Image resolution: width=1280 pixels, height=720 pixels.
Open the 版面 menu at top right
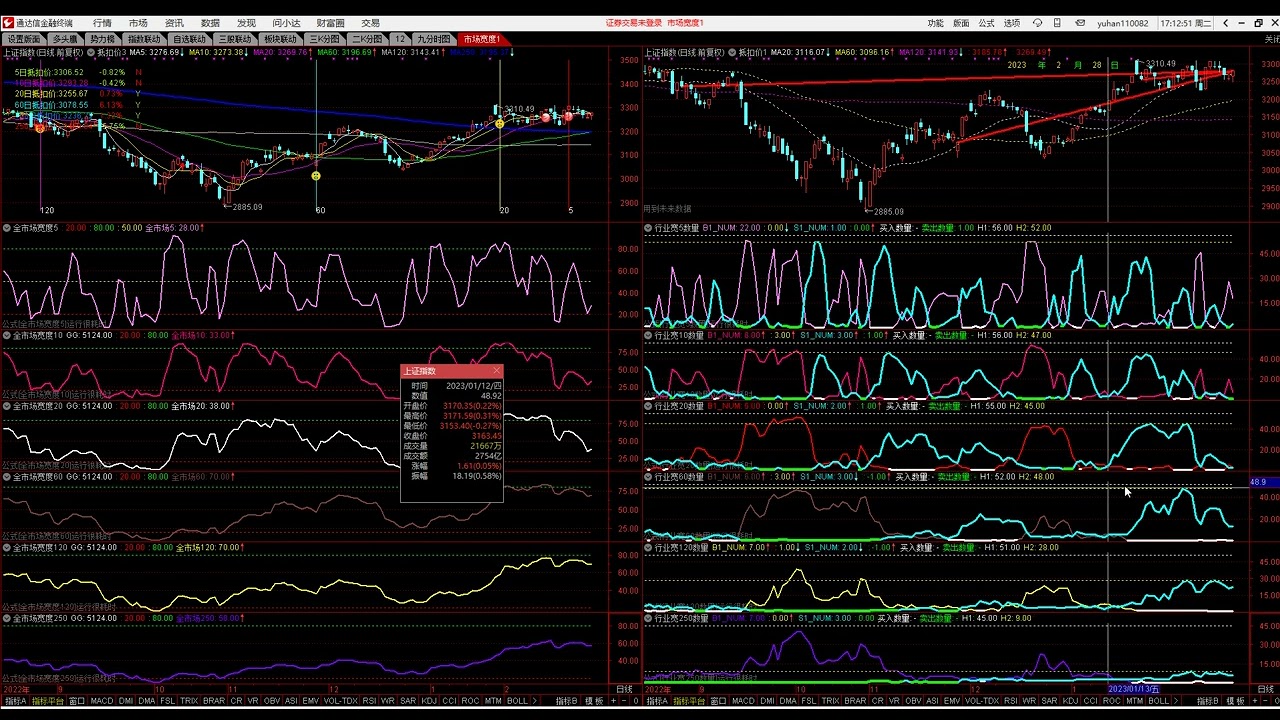(x=961, y=22)
